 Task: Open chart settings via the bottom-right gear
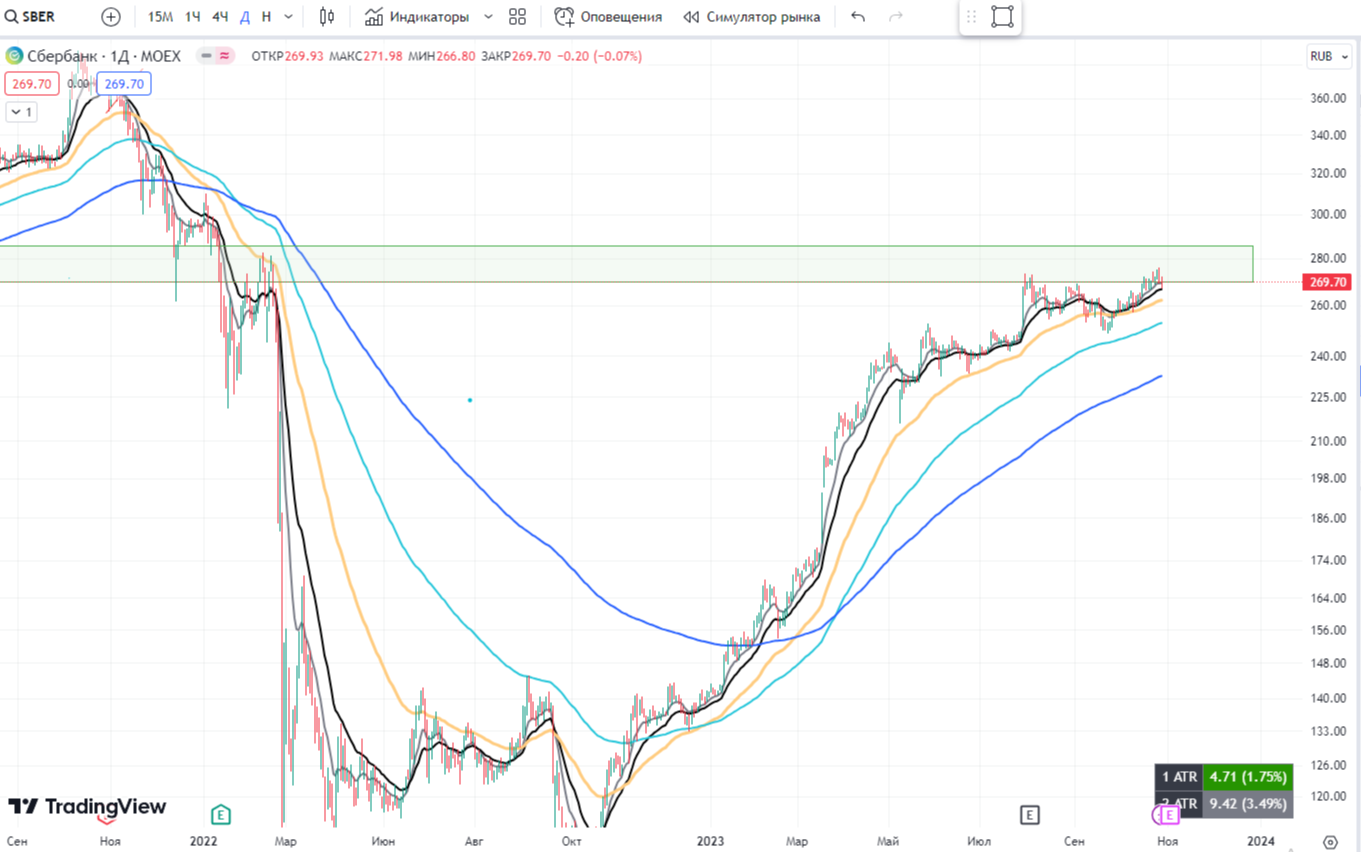pyautogui.click(x=1330, y=842)
